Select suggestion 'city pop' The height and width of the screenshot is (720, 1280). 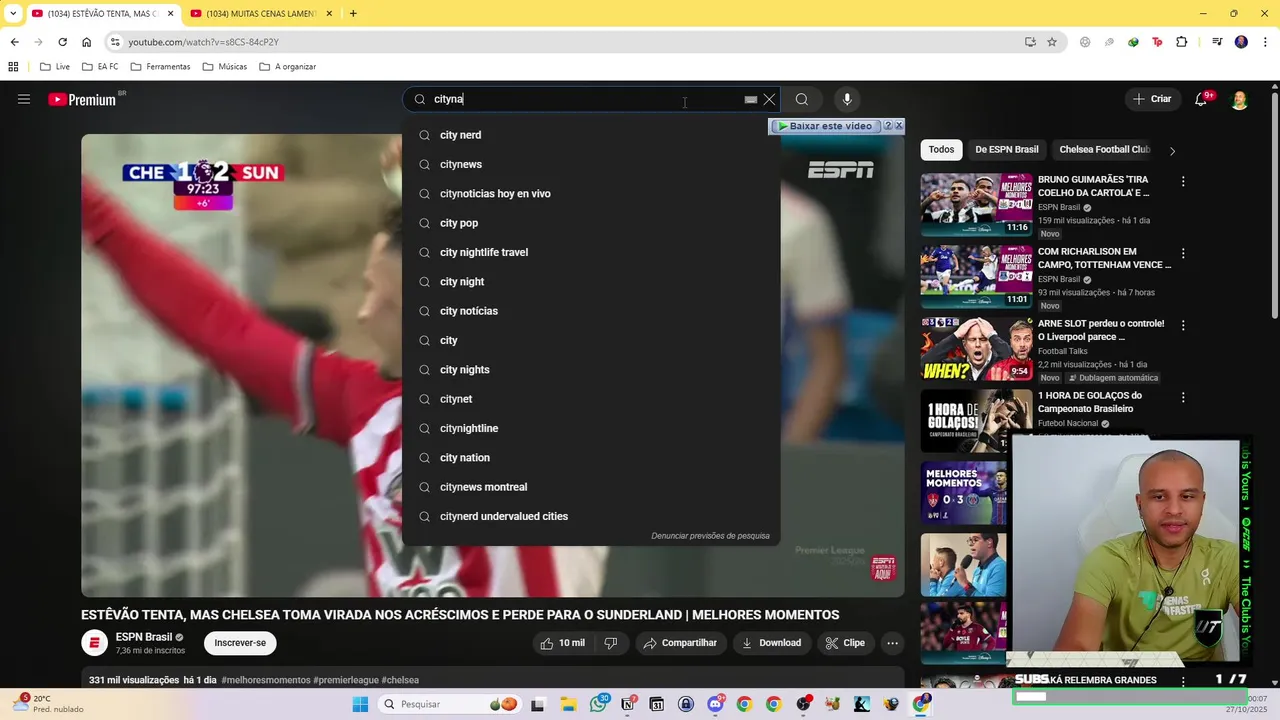[591, 223]
